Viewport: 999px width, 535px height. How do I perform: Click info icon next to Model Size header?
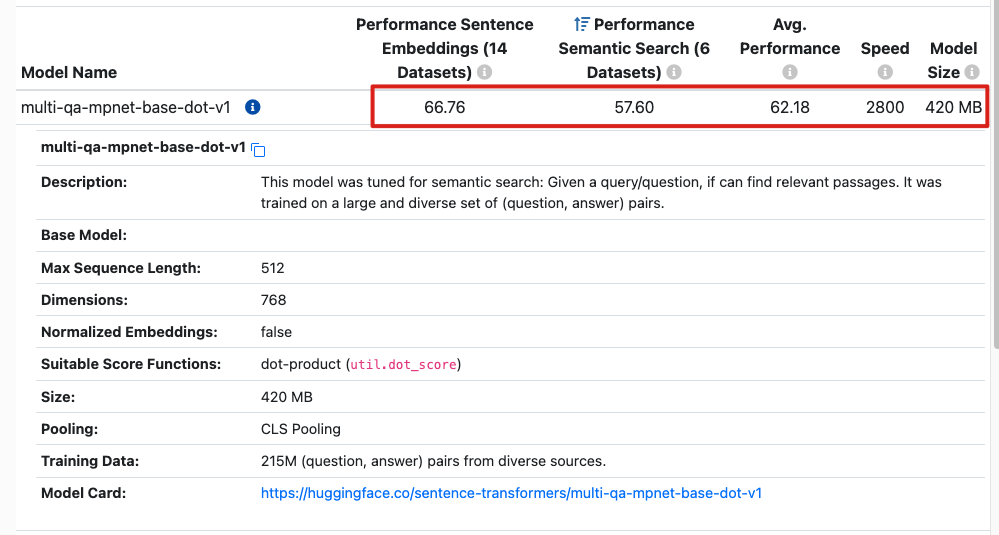(972, 73)
